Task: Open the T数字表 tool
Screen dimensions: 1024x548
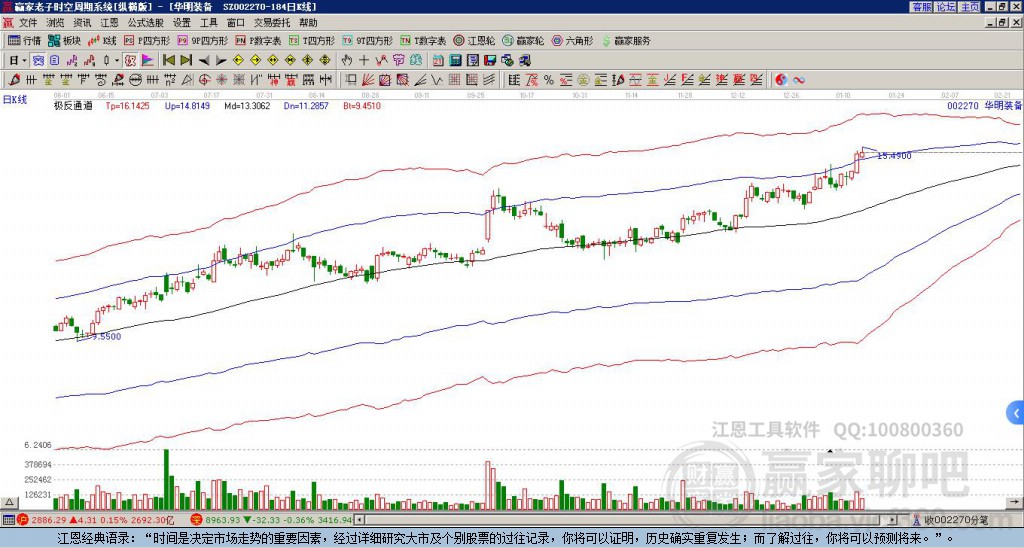Action: [423, 40]
